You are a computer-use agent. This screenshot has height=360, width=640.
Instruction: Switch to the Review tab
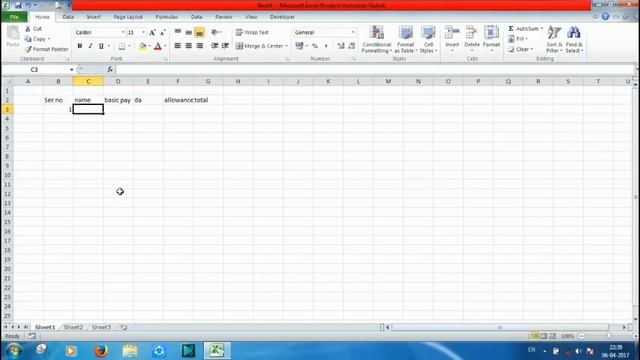(224, 17)
